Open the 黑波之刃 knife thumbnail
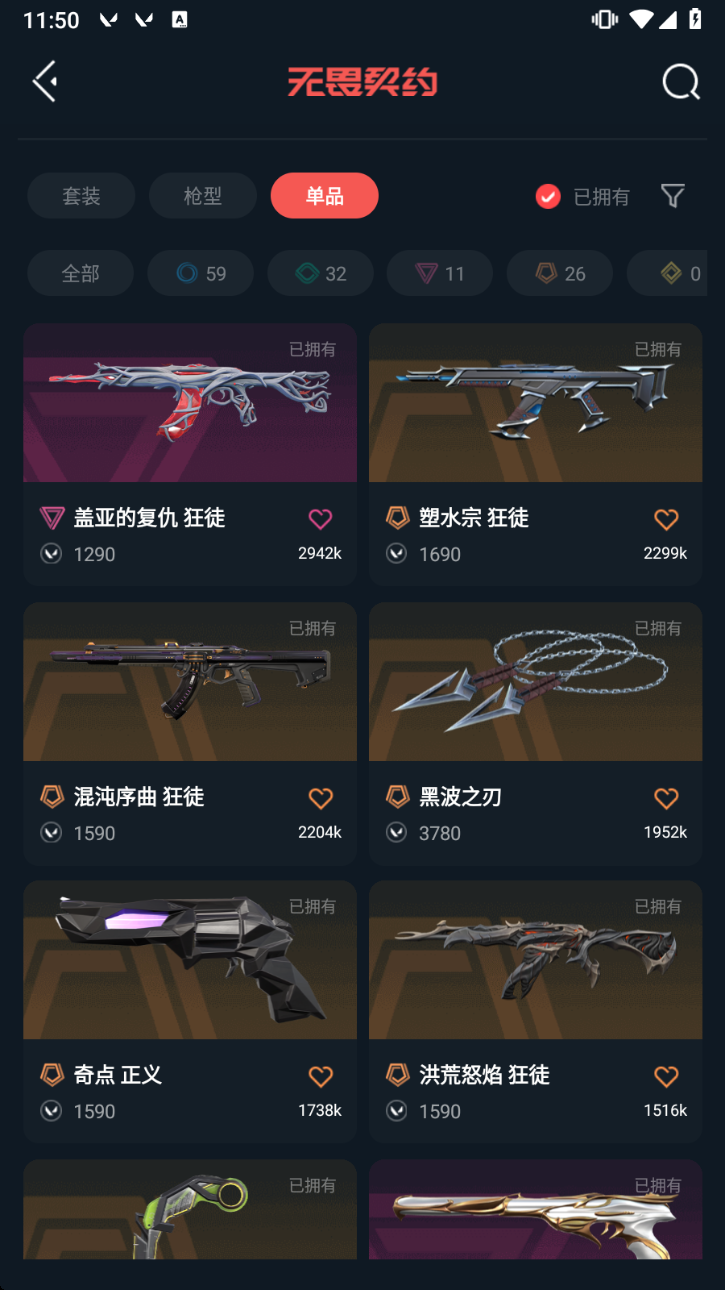725x1290 pixels. [x=535, y=681]
